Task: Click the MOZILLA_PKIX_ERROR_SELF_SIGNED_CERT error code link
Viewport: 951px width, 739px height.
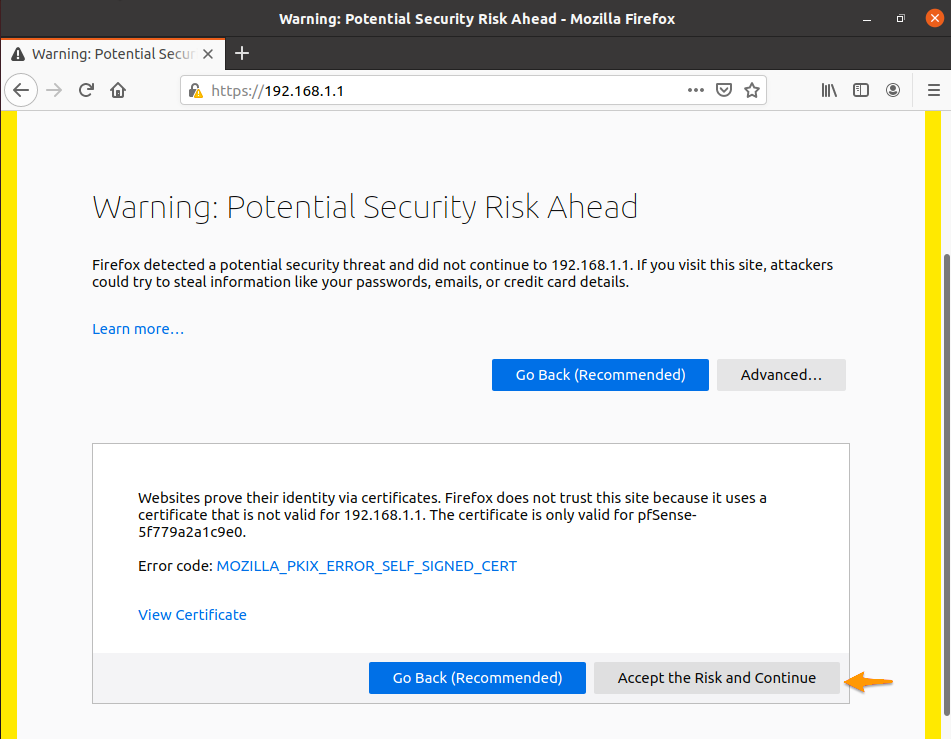Action: (x=366, y=566)
